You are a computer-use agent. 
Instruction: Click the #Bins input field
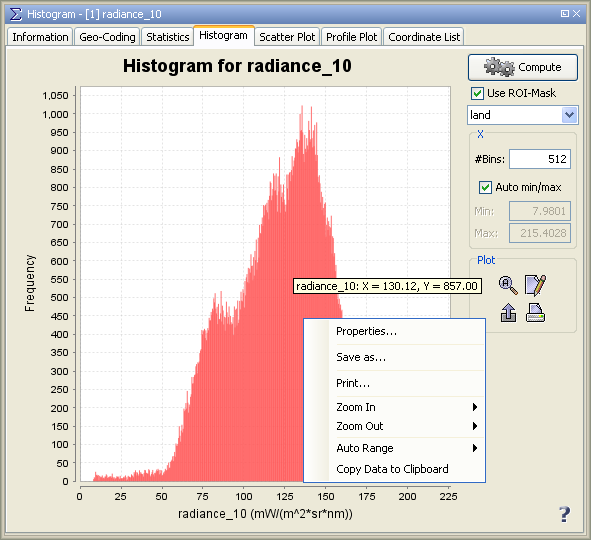click(539, 159)
